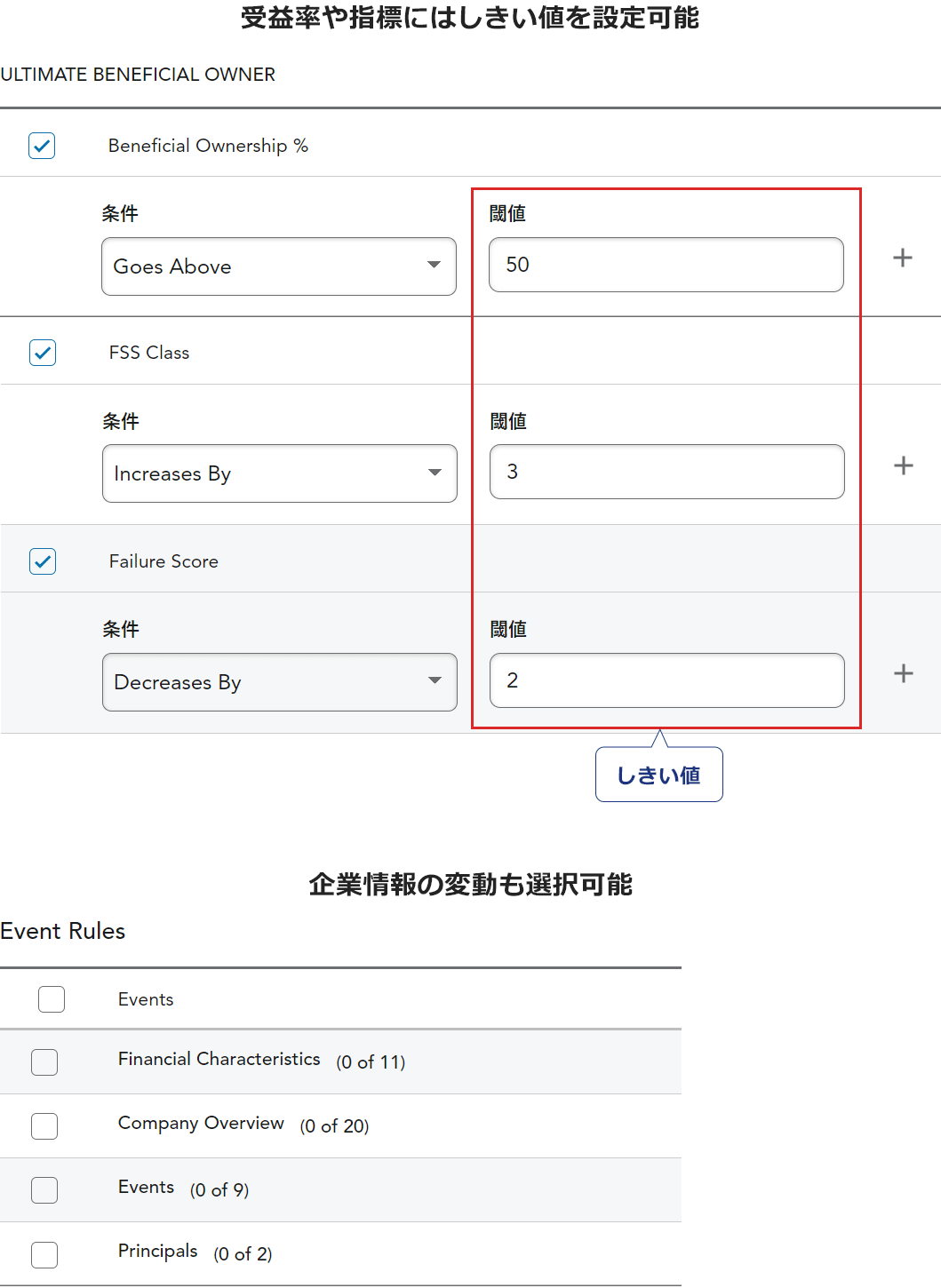Click the Financial Characteristics row label
Screen dimensions: 941x1288
tap(219, 1059)
